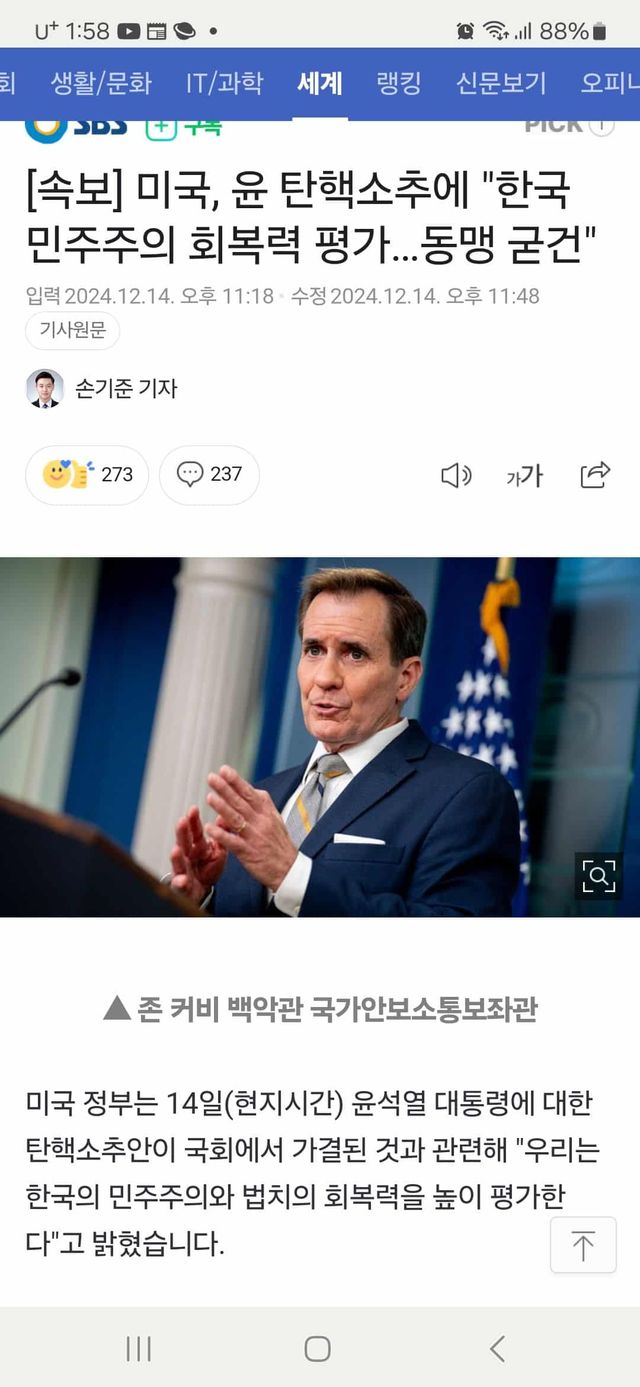Open the John Kirby press briefing photo
Viewport: 640px width, 1387px height.
coord(320,737)
